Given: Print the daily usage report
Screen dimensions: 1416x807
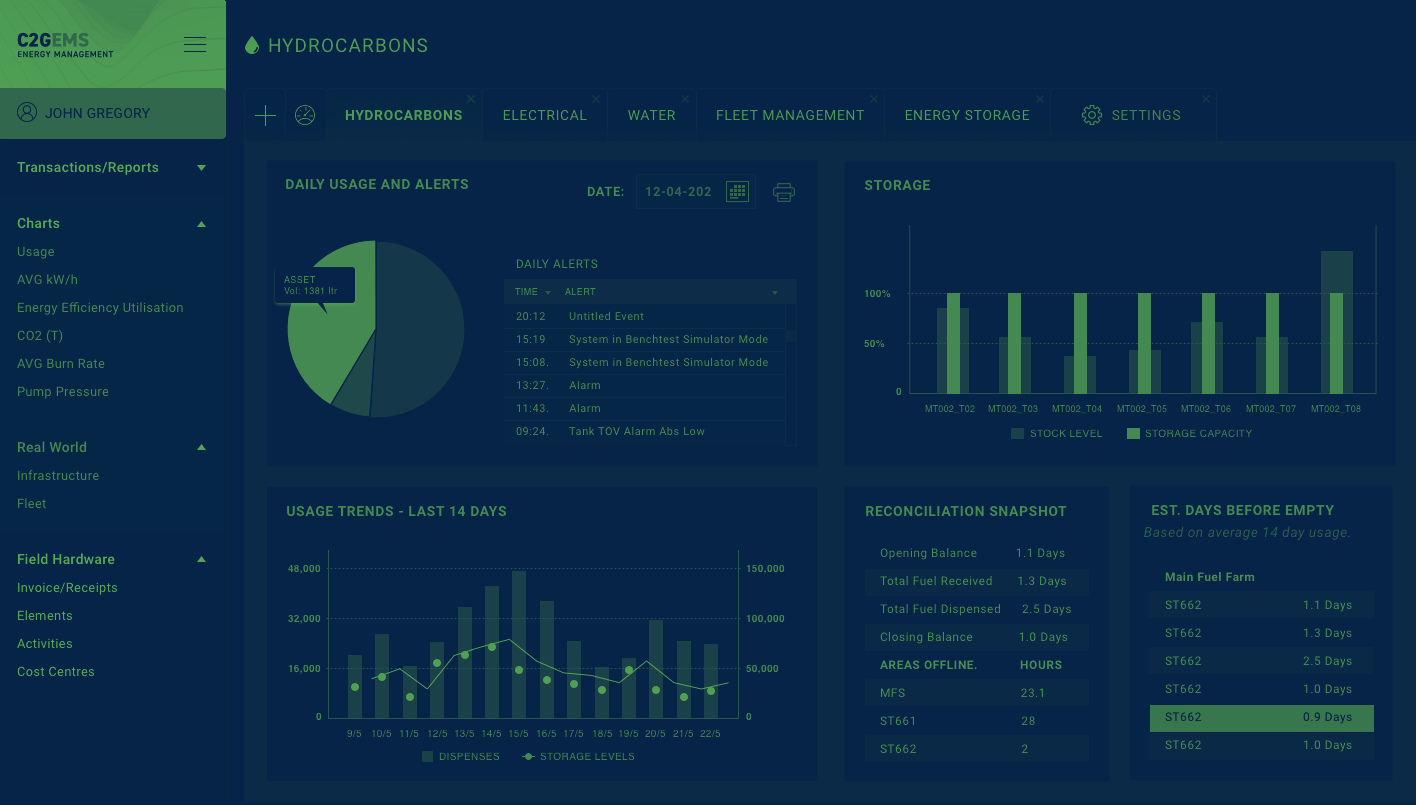Looking at the screenshot, I should click(x=784, y=192).
